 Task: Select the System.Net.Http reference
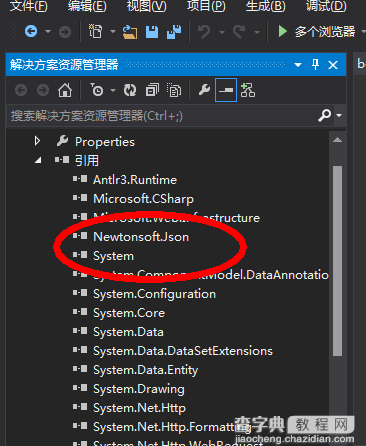coord(139,408)
